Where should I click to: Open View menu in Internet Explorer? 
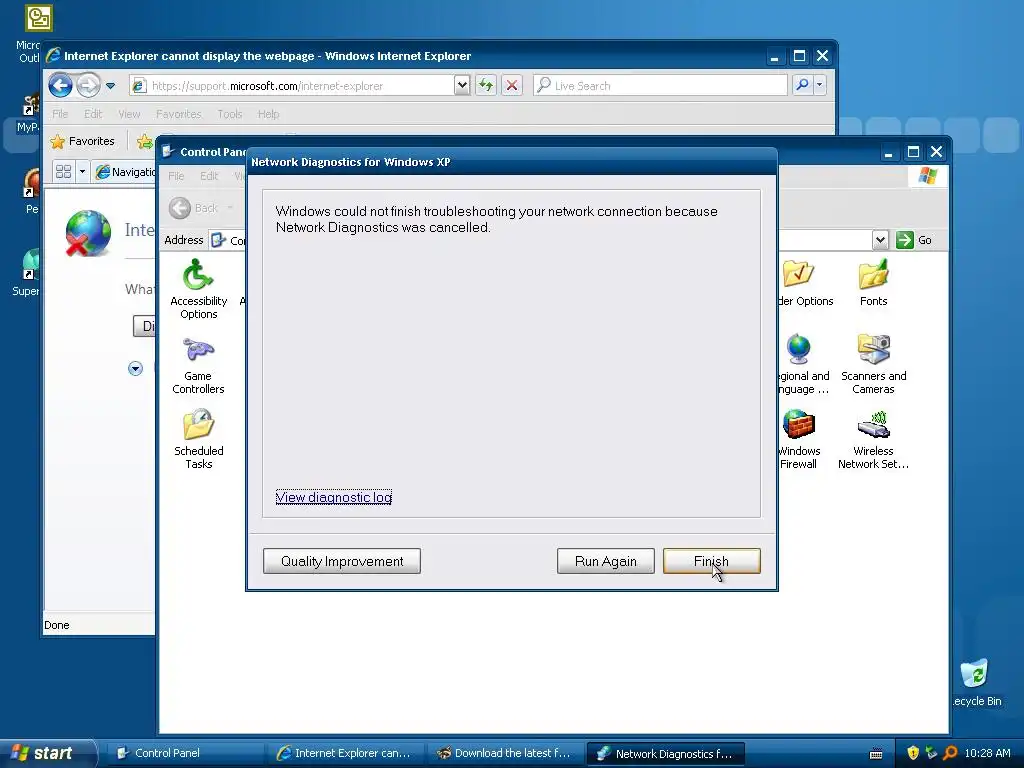pos(129,114)
